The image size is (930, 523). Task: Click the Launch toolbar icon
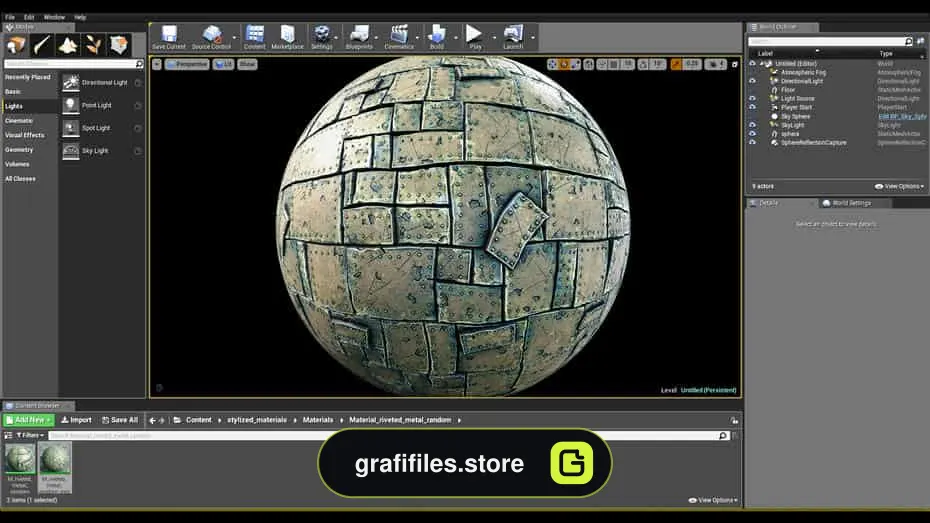pyautogui.click(x=513, y=37)
